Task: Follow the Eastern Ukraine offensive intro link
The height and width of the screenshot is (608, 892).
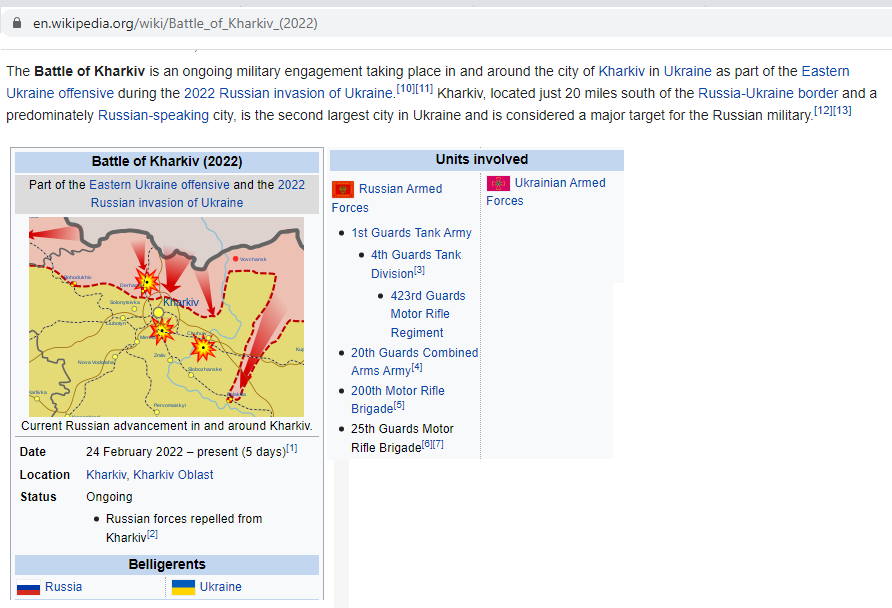Action: point(428,82)
